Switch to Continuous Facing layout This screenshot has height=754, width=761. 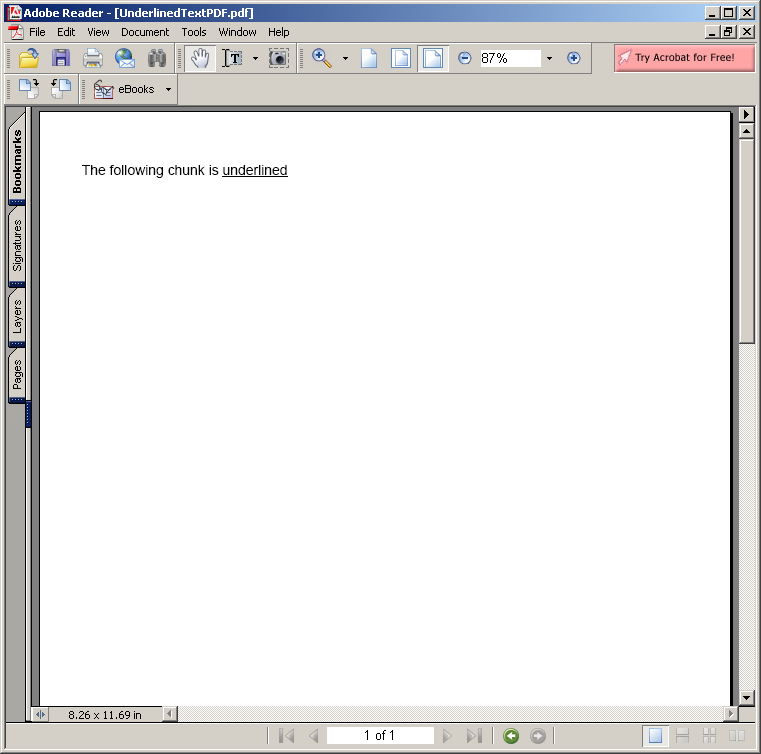tap(710, 736)
